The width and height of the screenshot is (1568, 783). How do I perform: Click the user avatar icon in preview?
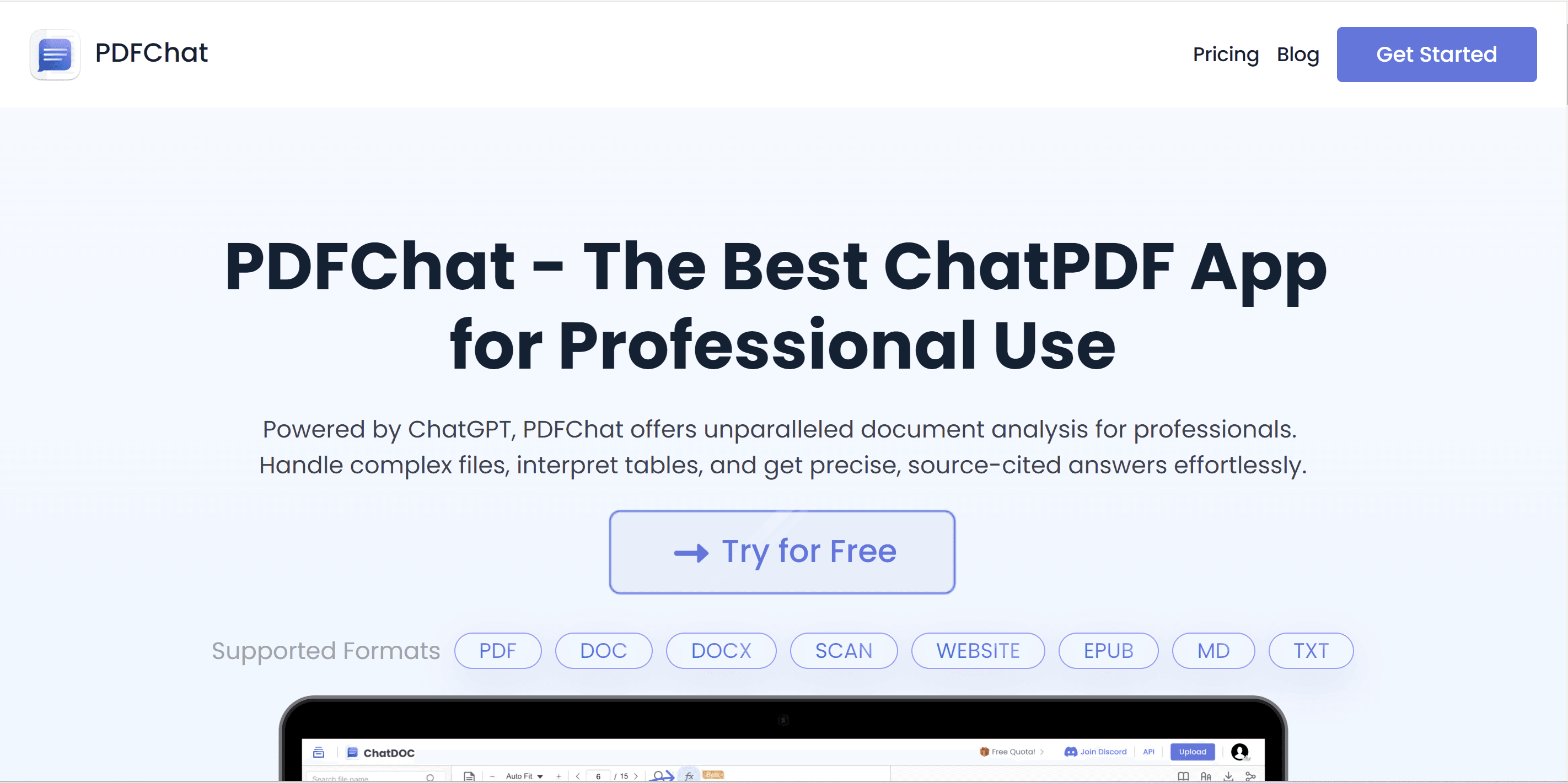point(1240,752)
